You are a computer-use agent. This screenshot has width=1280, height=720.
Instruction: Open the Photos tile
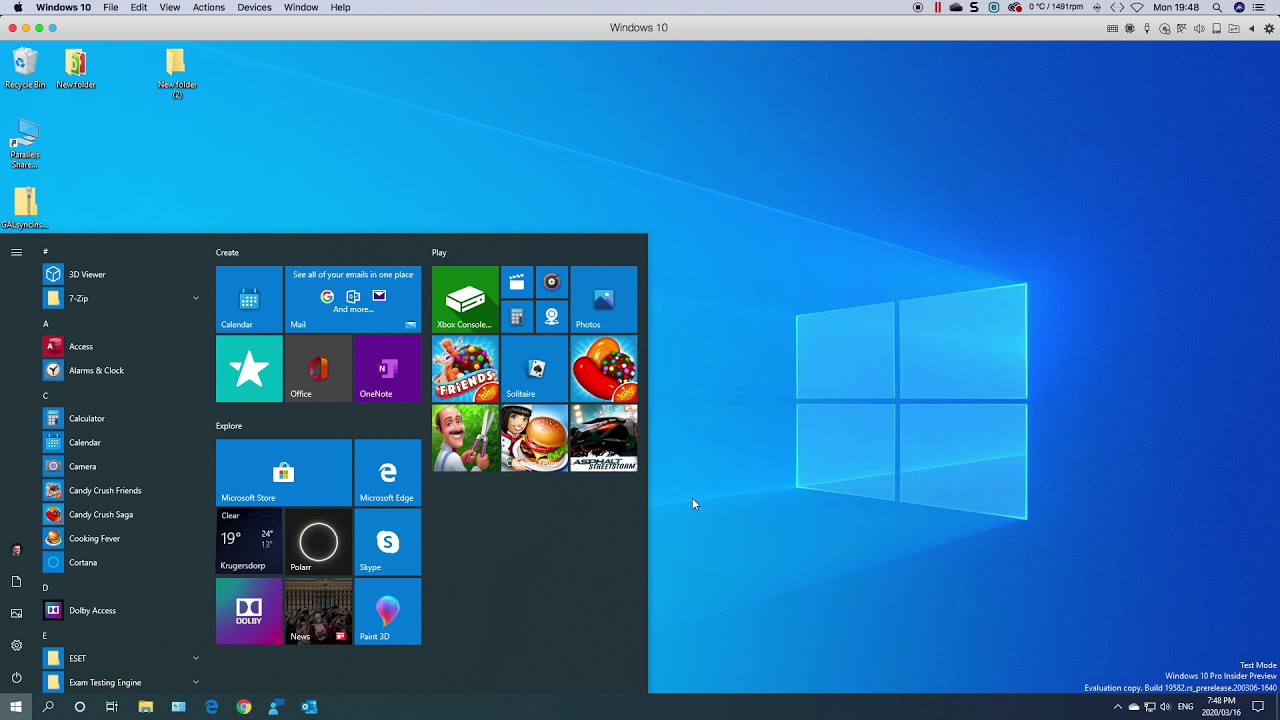pyautogui.click(x=603, y=299)
